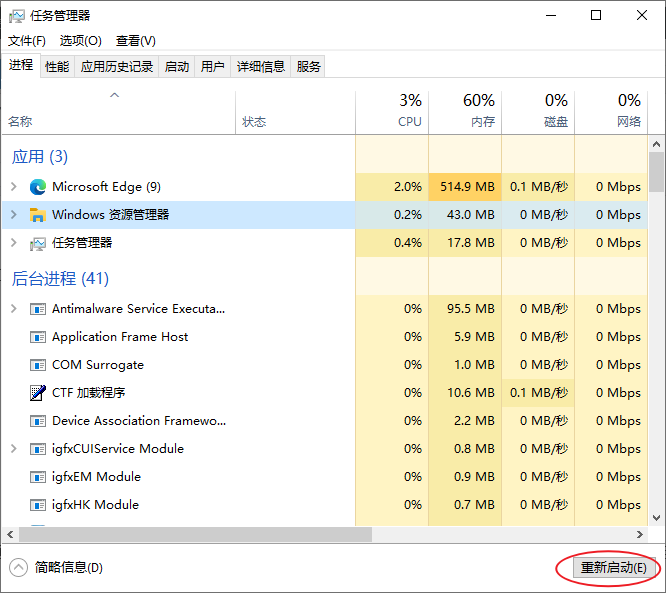The image size is (666, 593).
Task: Expand the Microsoft Edge (9) process group
Action: tap(14, 186)
